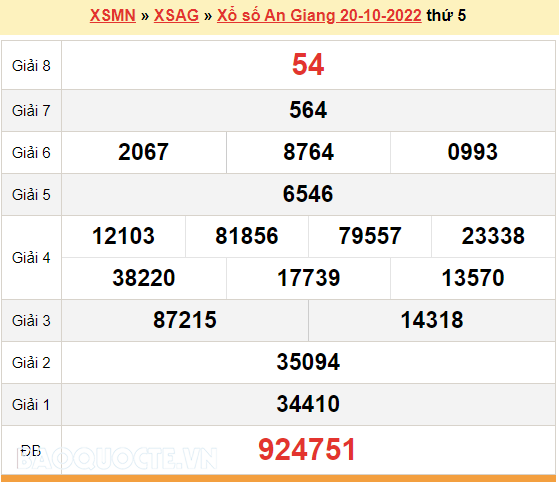Select the Giải 4 result 12103

click(x=123, y=236)
